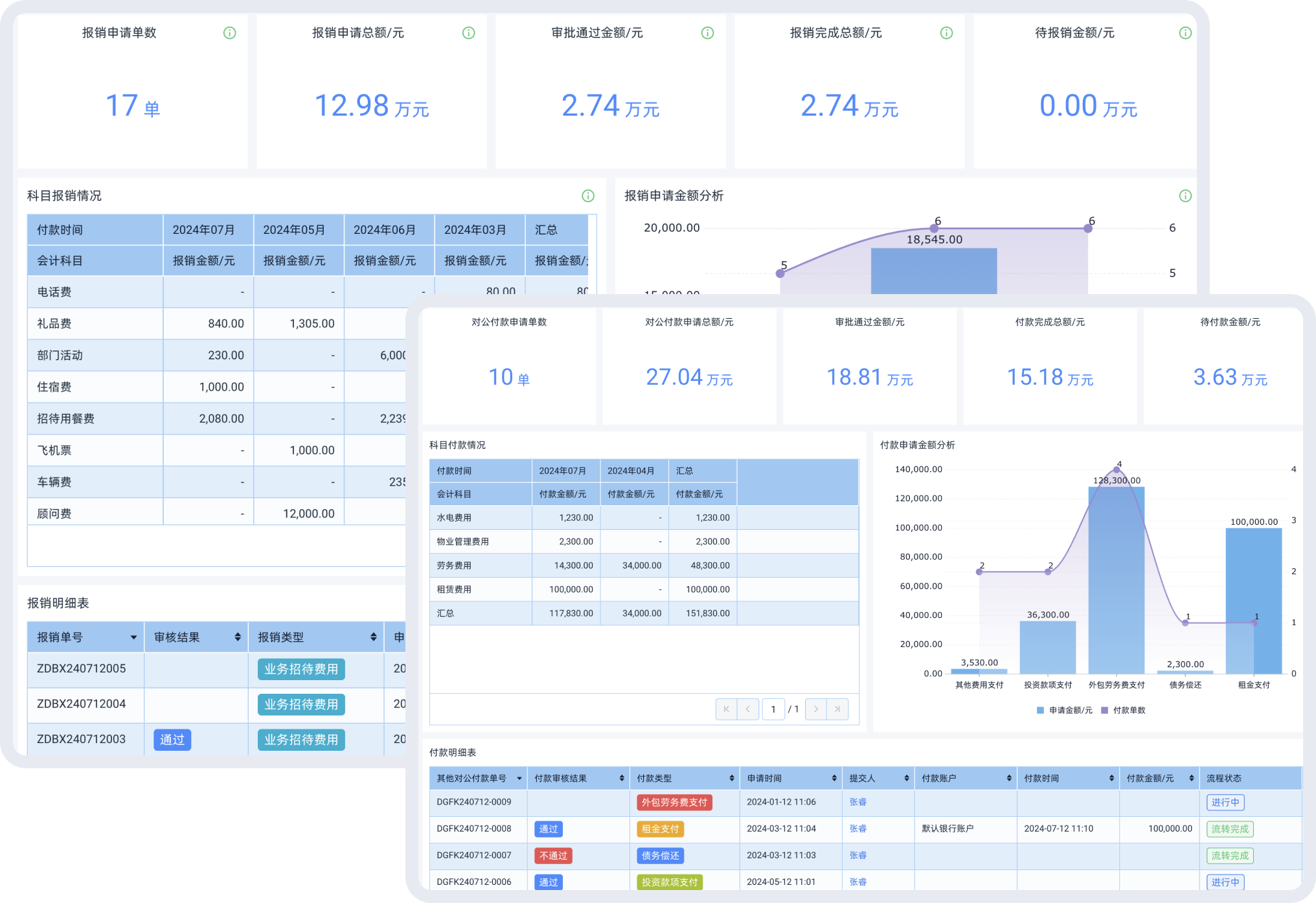Open 报销单号 column dropdown
Screen dimensions: 1316x903
133,637
